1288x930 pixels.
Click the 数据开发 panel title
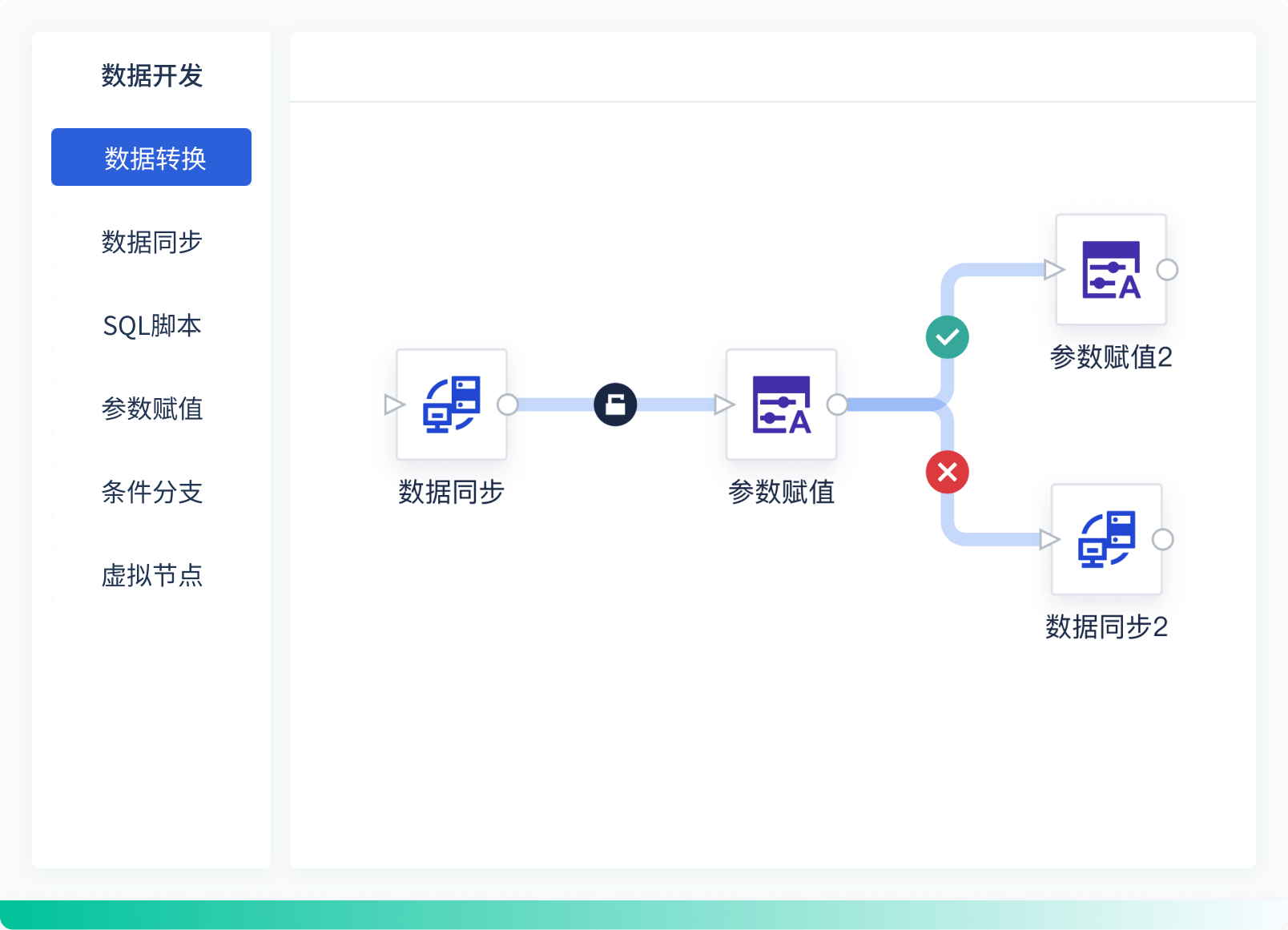click(151, 76)
